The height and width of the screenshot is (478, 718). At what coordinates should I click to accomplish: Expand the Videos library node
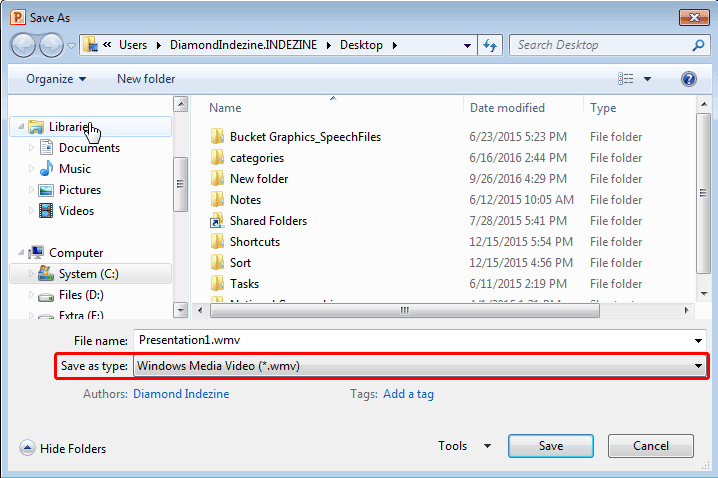coord(31,211)
